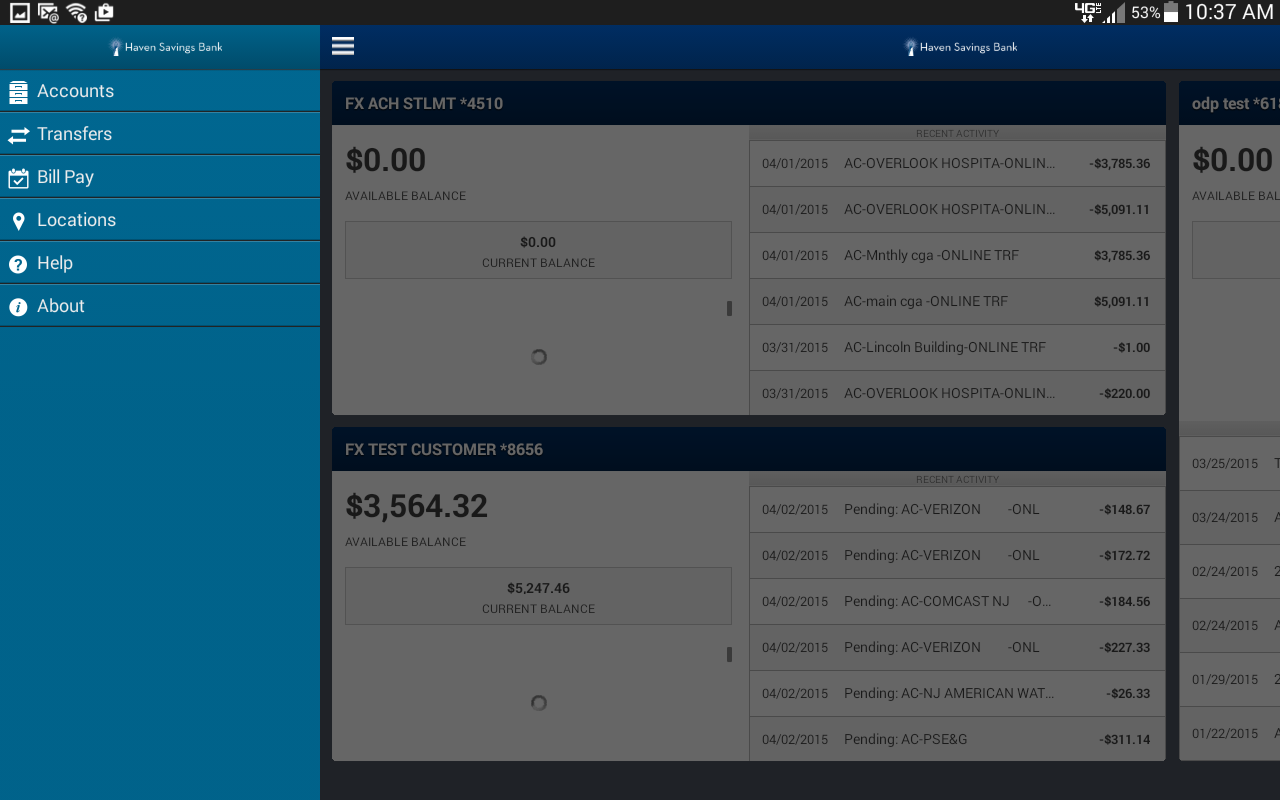Select pending PSE&G -$311.14 transaction

click(x=957, y=739)
